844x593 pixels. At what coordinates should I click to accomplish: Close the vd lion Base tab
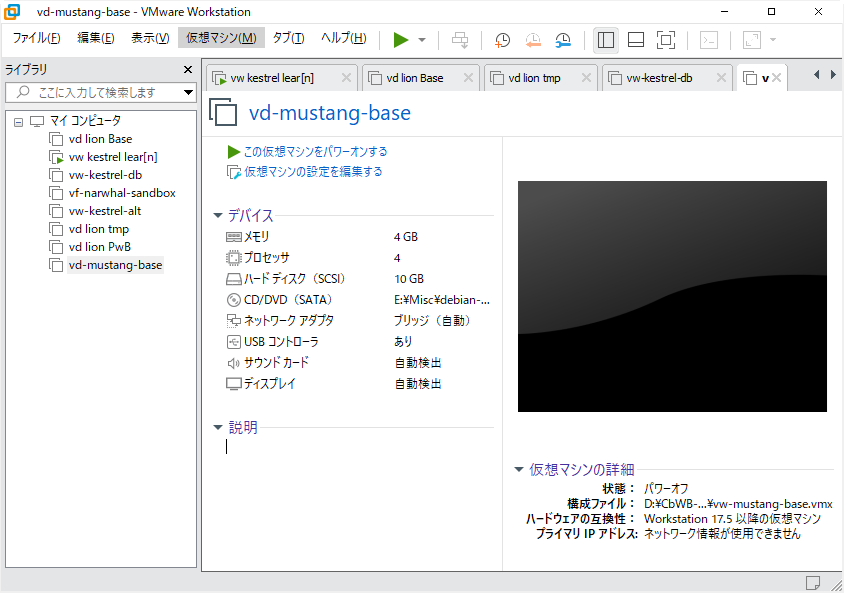467,78
